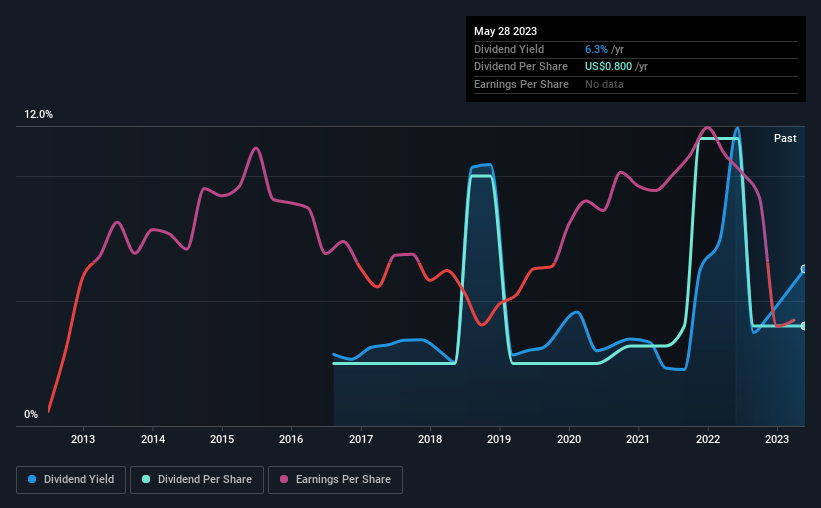Select the teal Dividend Per Share endpoint marker
The image size is (821, 508).
pyautogui.click(x=804, y=326)
